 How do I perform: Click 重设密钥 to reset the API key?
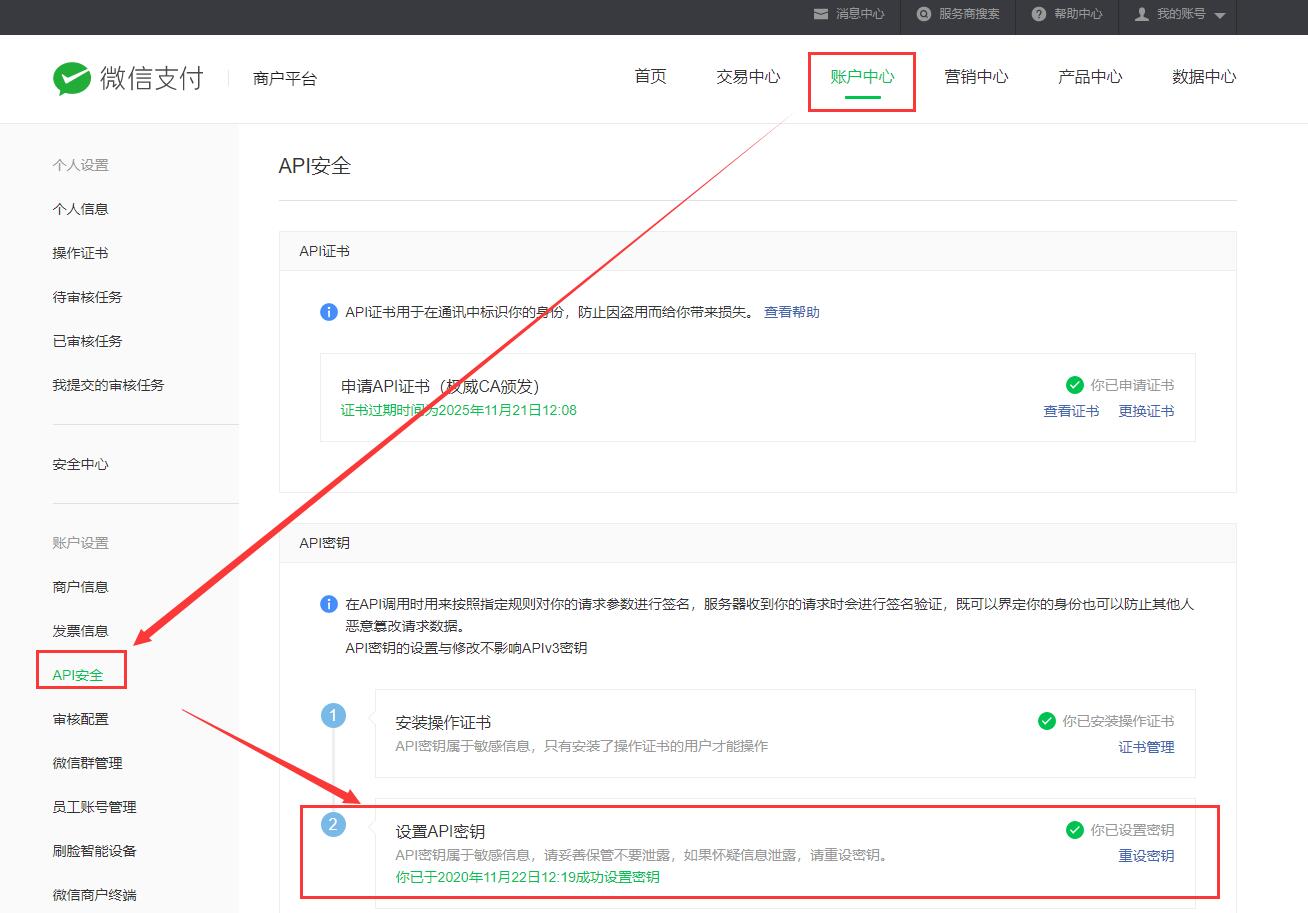pyautogui.click(x=1146, y=856)
